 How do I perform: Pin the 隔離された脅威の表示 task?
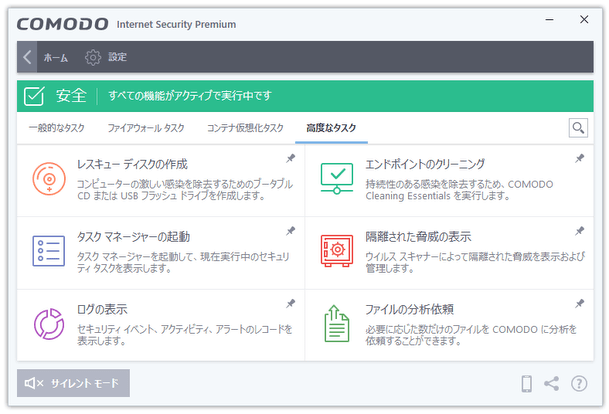tap(579, 231)
